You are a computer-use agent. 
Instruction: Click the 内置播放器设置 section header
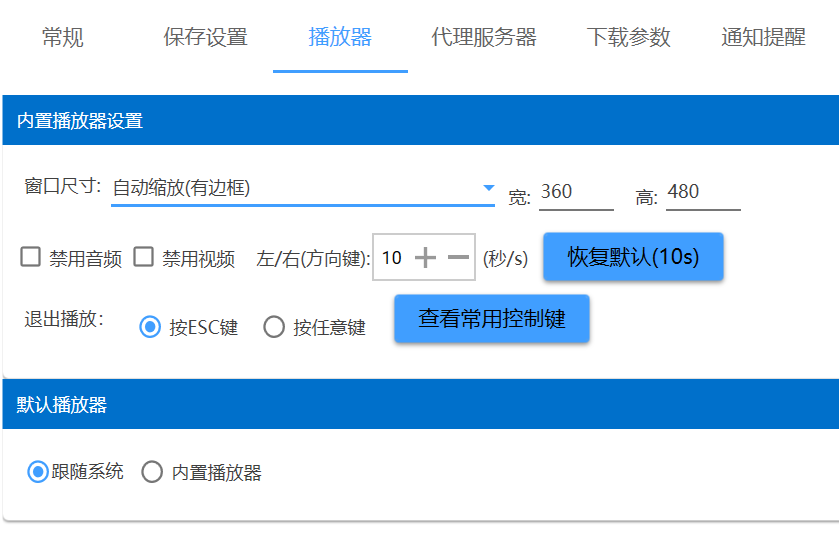[421, 120]
